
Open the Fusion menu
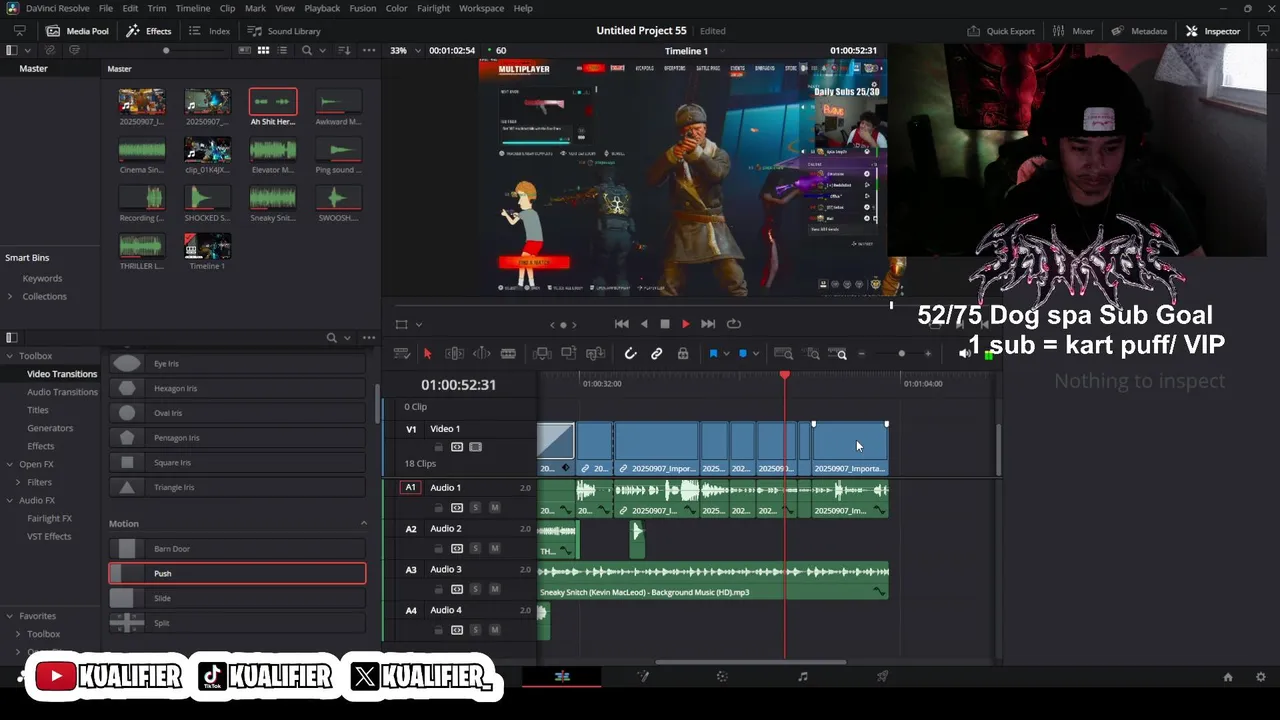363,8
